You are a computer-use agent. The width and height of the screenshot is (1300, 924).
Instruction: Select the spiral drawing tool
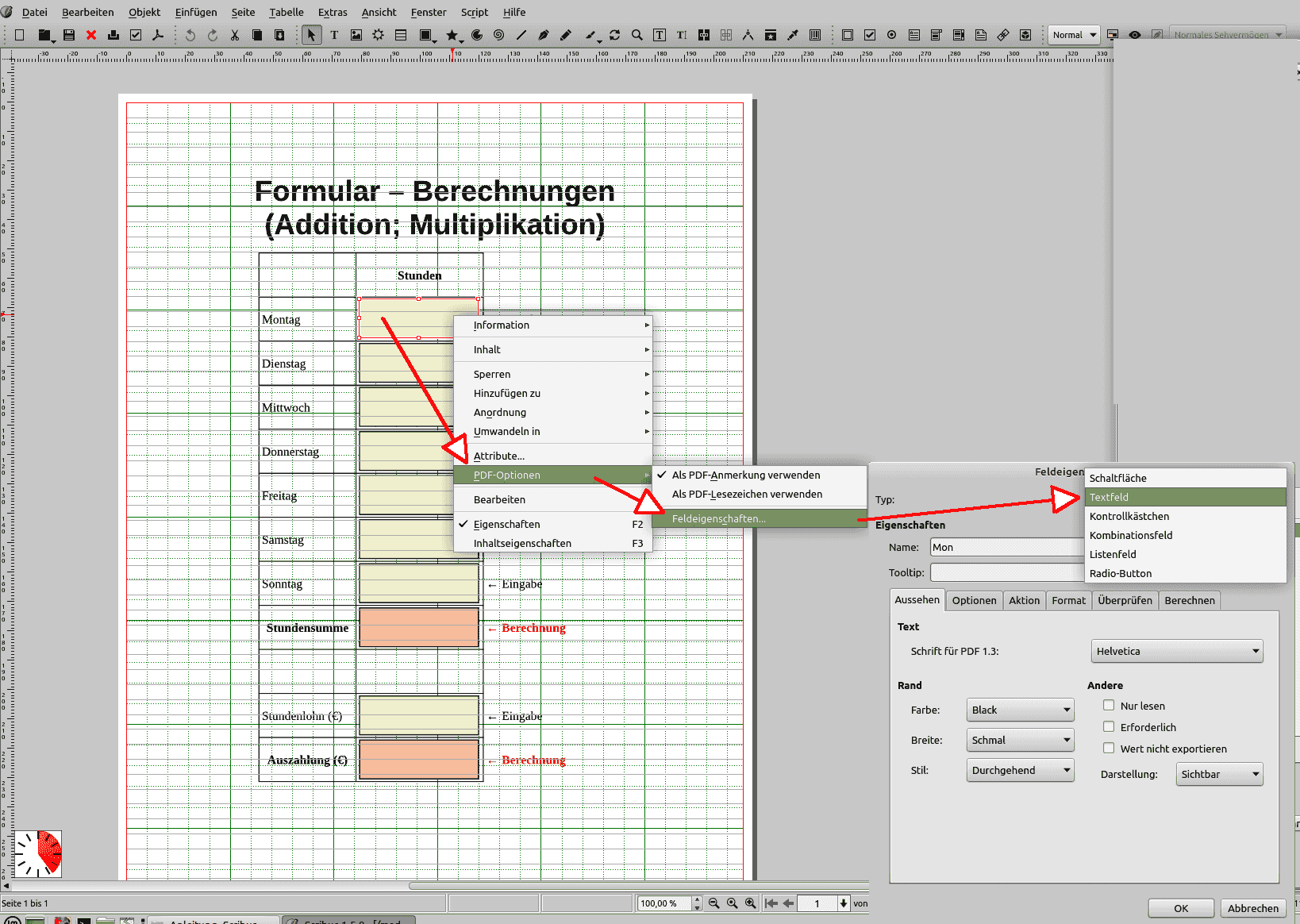(x=498, y=35)
